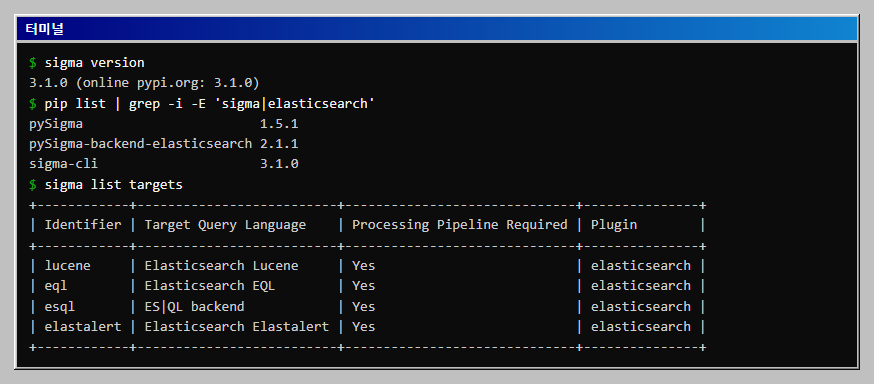Click Yes in the elastalert row

pos(363,327)
